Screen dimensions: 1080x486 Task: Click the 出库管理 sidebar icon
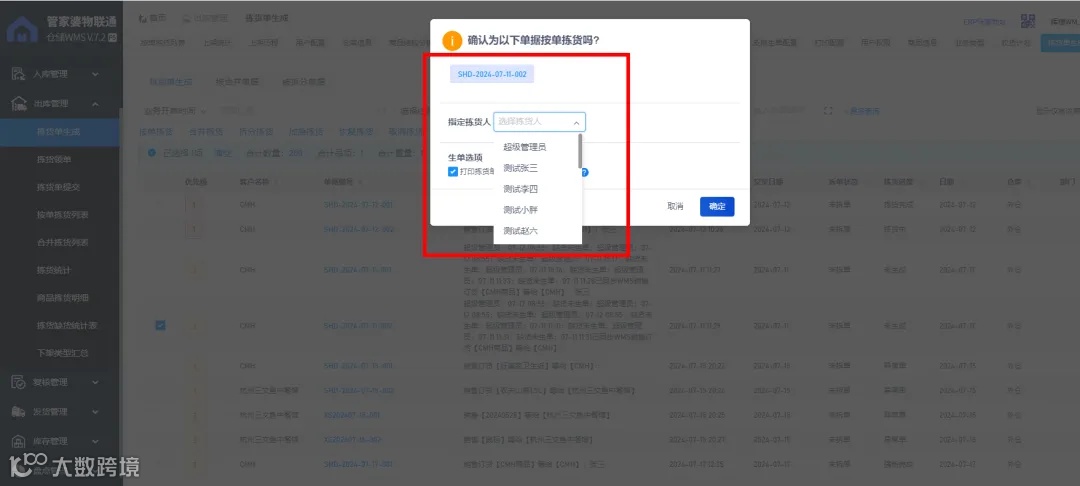click(19, 104)
